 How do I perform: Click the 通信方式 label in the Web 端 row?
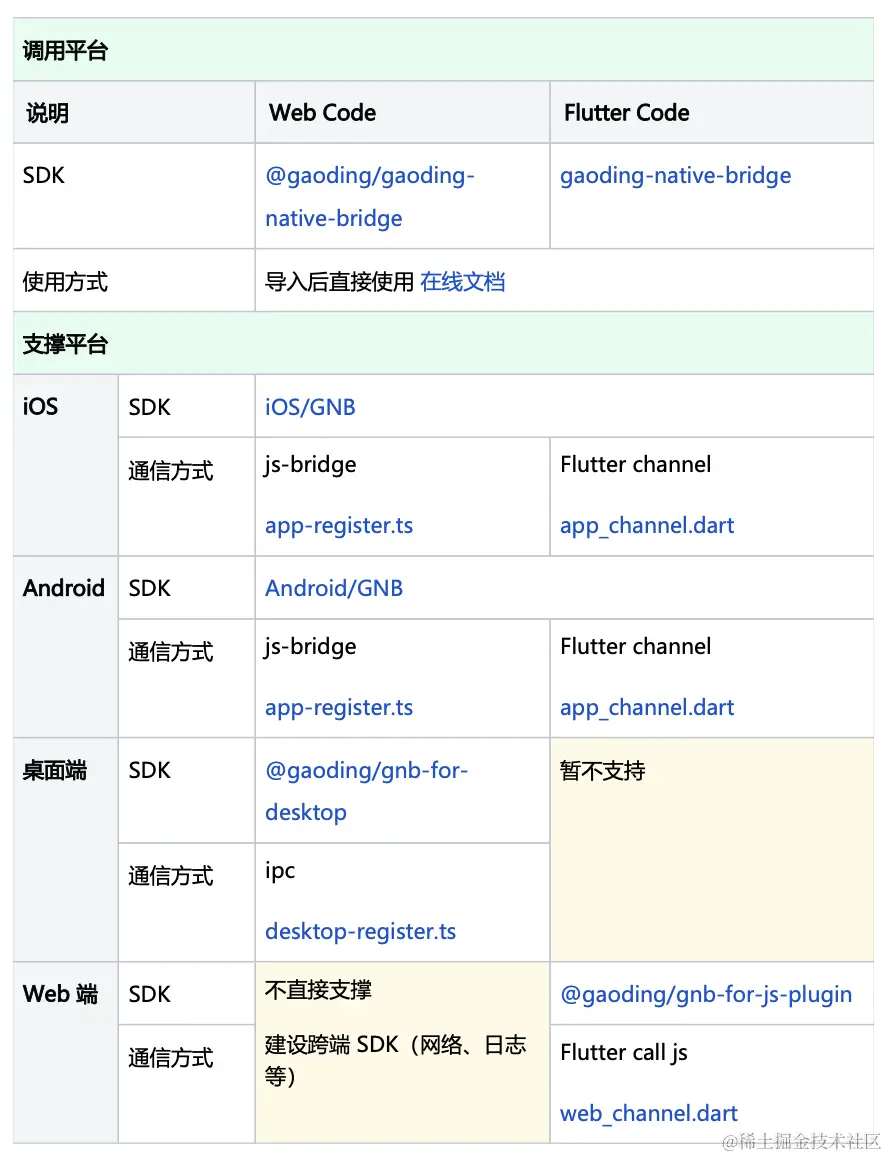tap(171, 1058)
